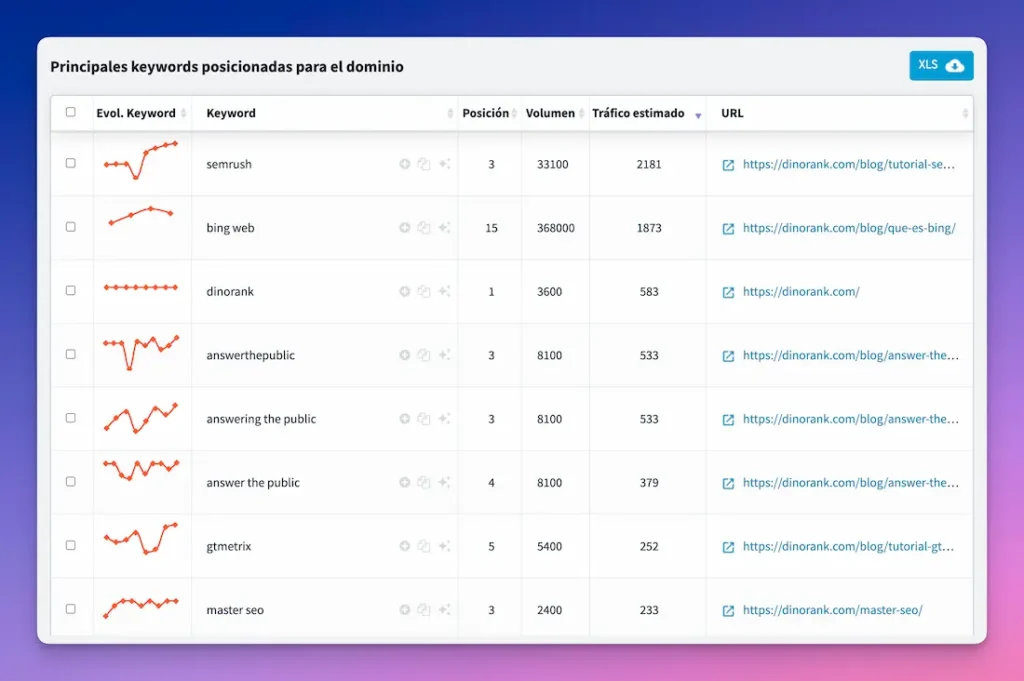
Task: Click the plus icon next to "answerthepublic"
Action: click(405, 355)
